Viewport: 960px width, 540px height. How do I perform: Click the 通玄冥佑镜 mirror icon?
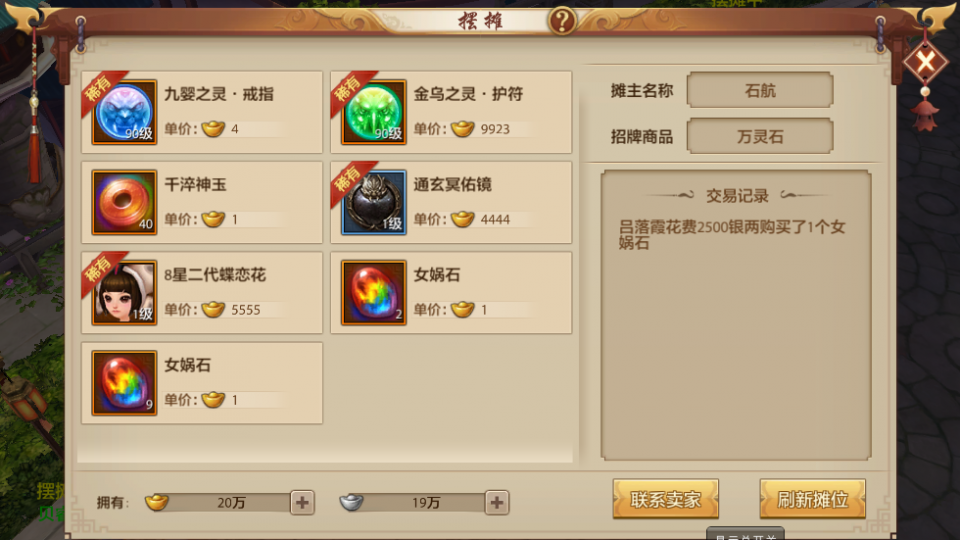point(373,203)
